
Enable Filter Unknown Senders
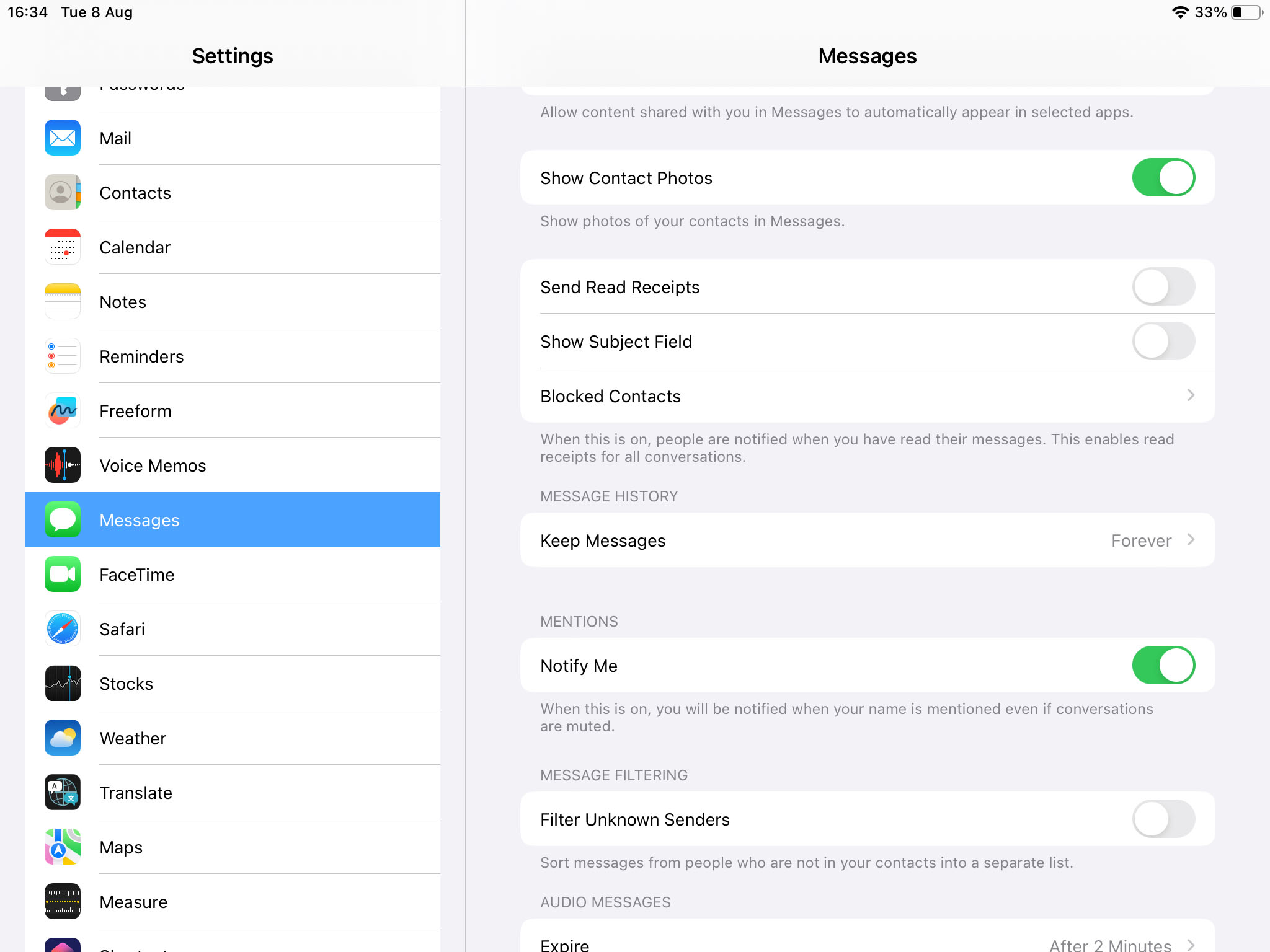click(x=1163, y=819)
